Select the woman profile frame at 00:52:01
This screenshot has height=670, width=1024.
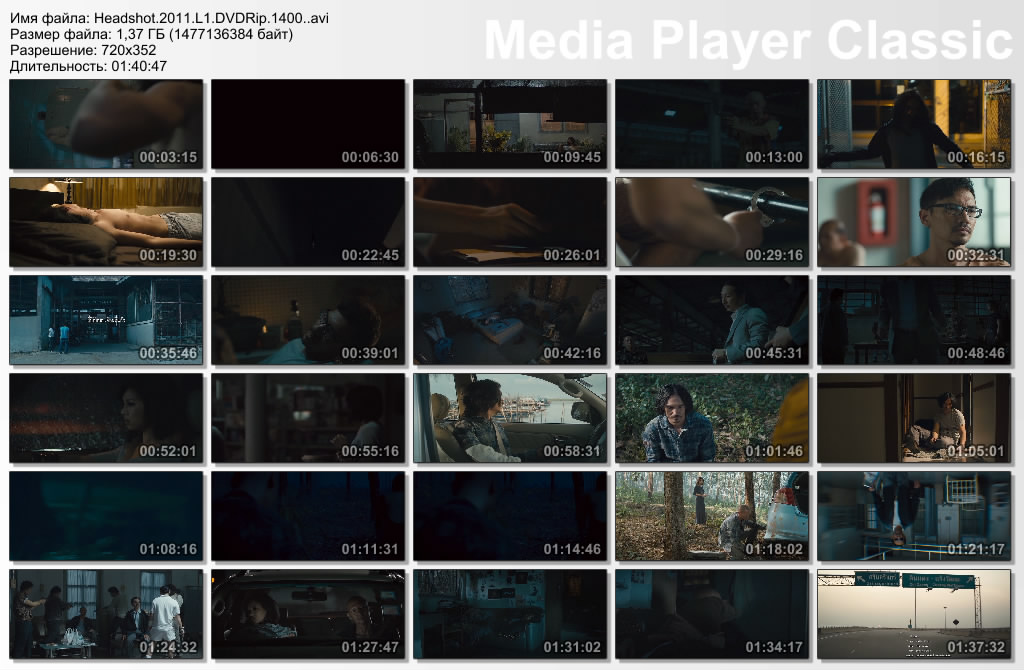click(106, 418)
